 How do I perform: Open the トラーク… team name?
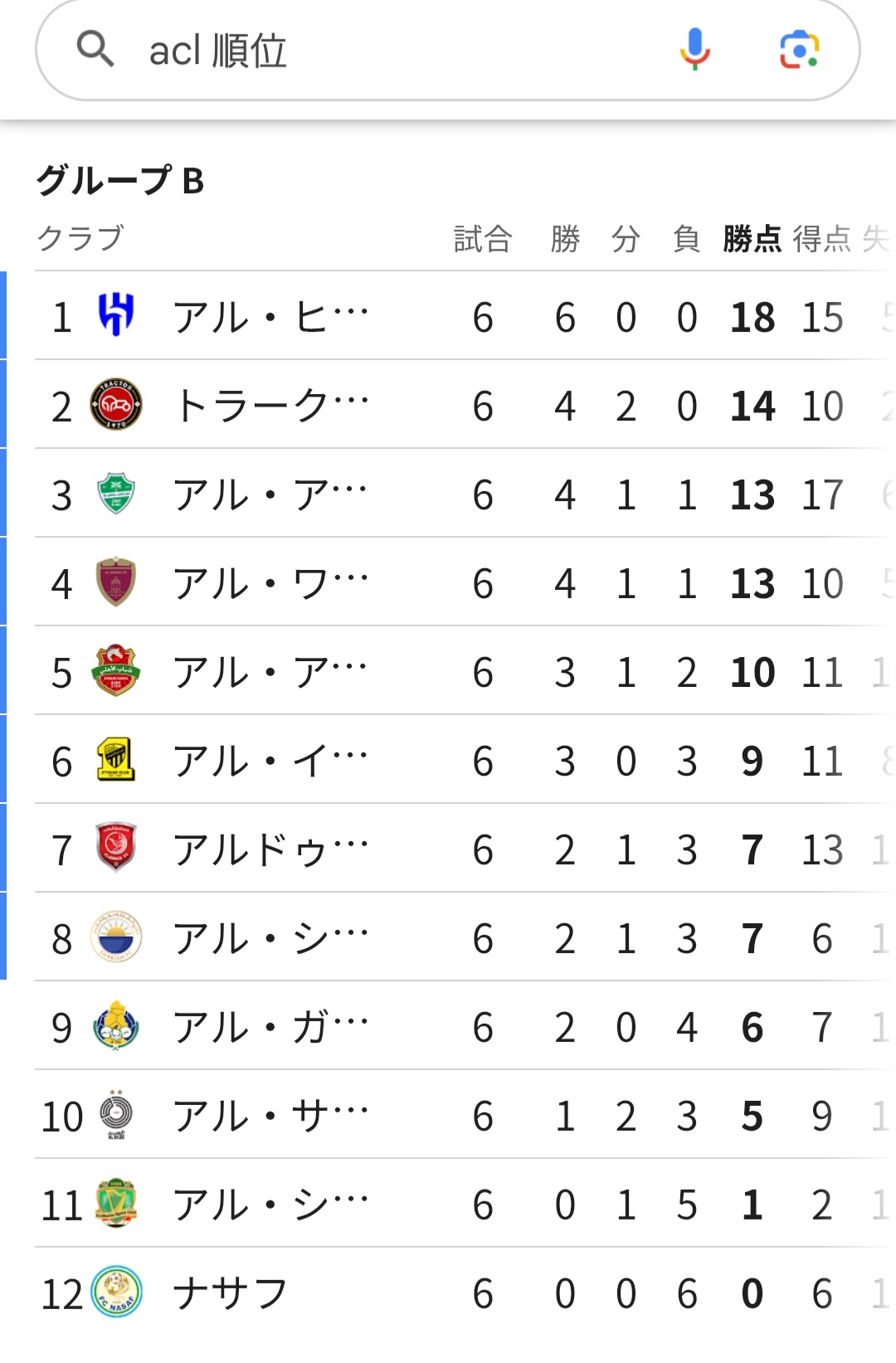pyautogui.click(x=270, y=406)
